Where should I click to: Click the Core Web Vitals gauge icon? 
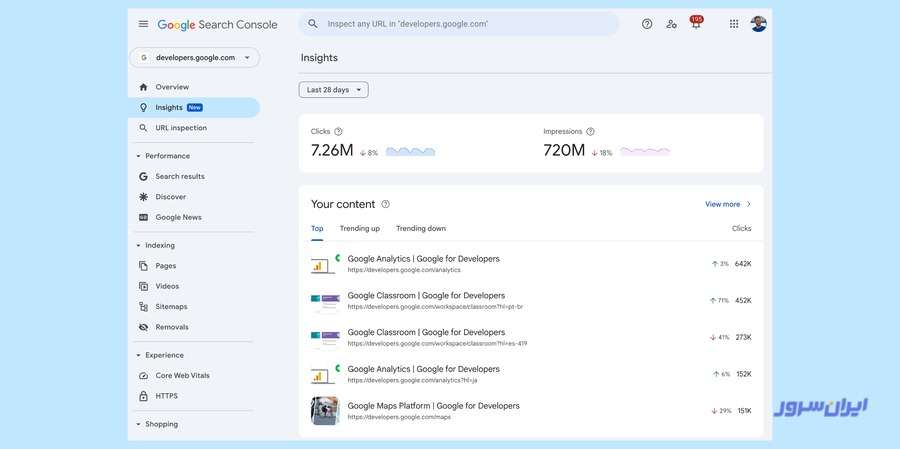coord(143,376)
